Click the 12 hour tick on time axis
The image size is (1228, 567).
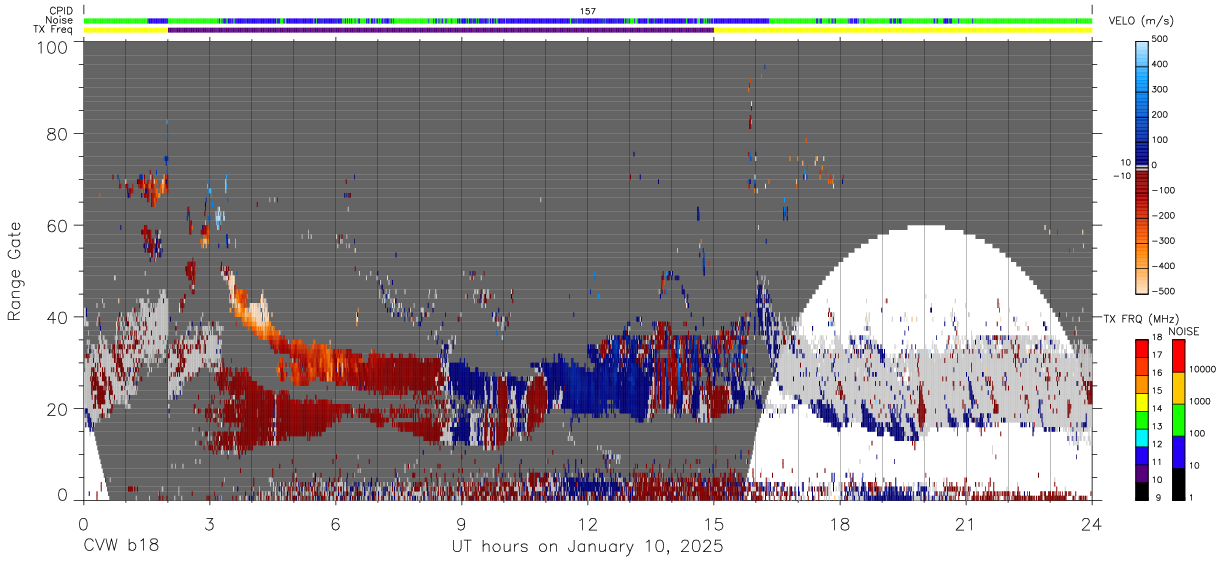588,523
